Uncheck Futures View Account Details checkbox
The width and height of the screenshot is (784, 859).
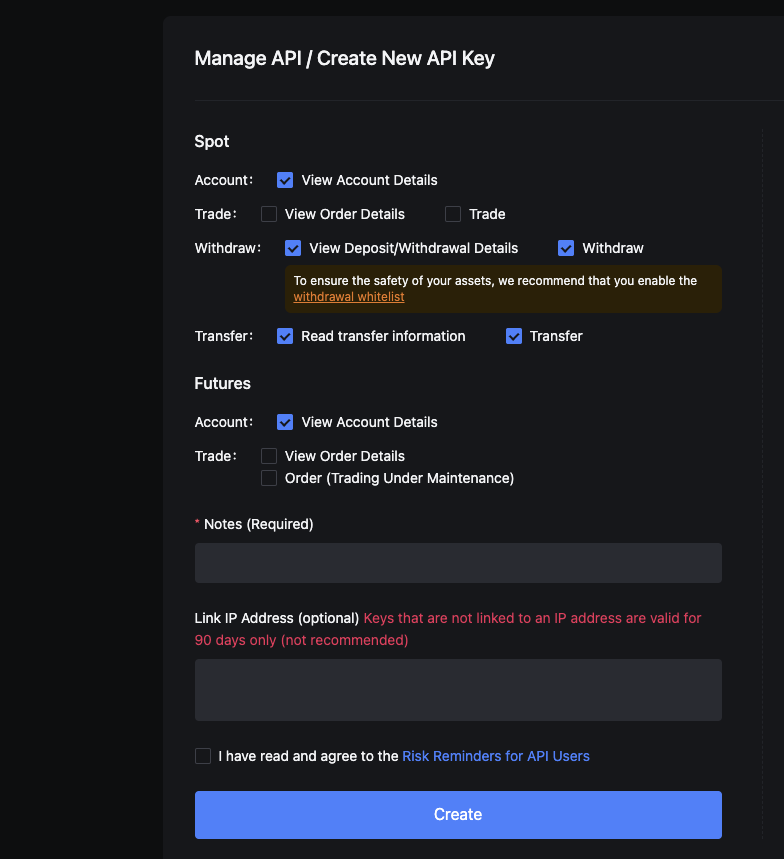tap(285, 422)
